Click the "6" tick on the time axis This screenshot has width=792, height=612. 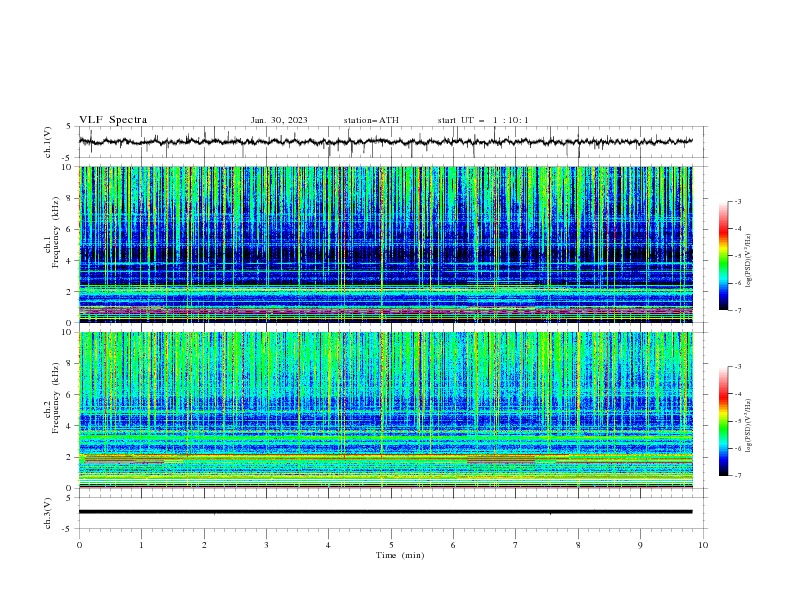point(453,545)
